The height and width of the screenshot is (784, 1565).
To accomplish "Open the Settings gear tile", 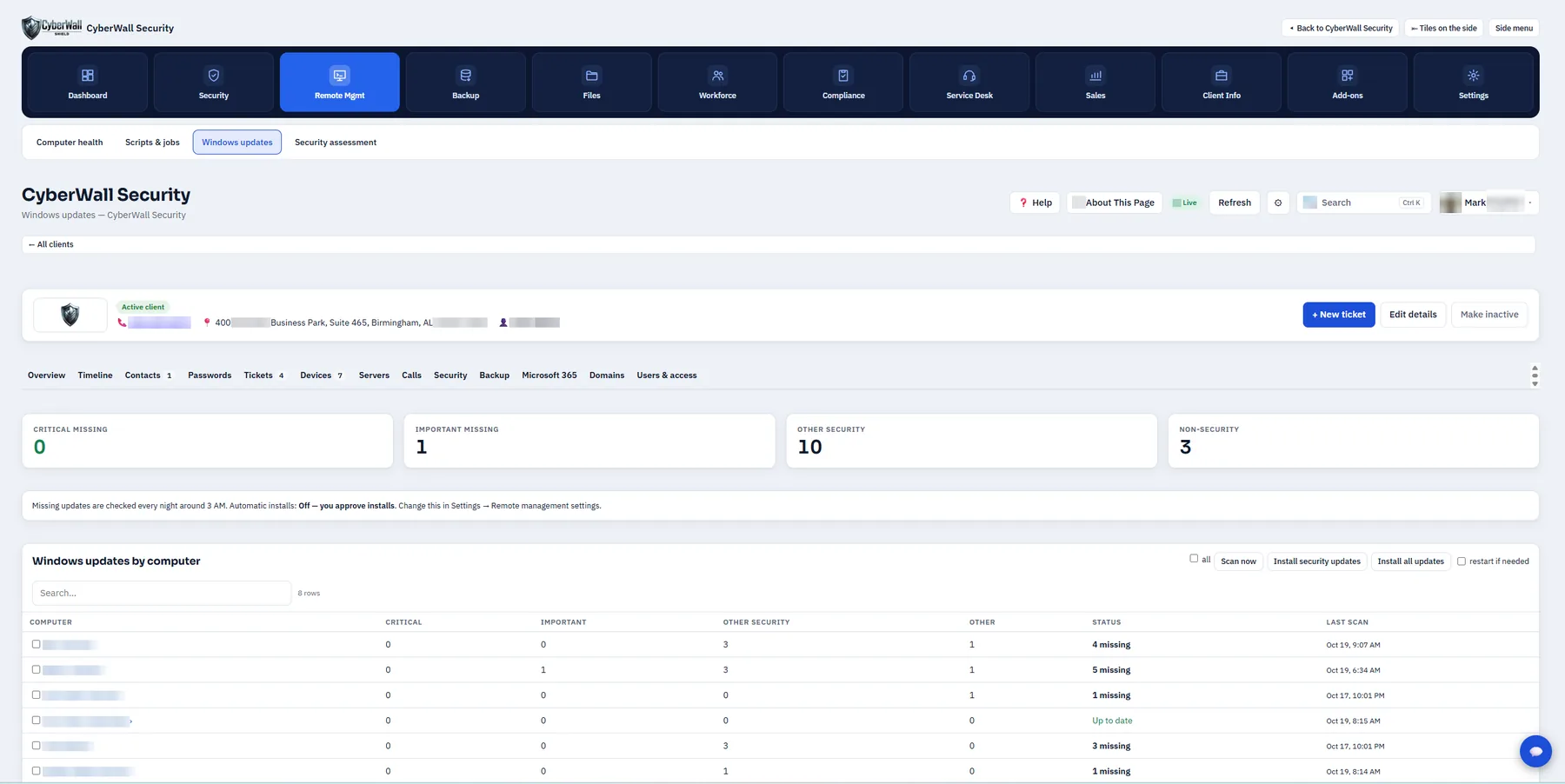I will point(1474,83).
